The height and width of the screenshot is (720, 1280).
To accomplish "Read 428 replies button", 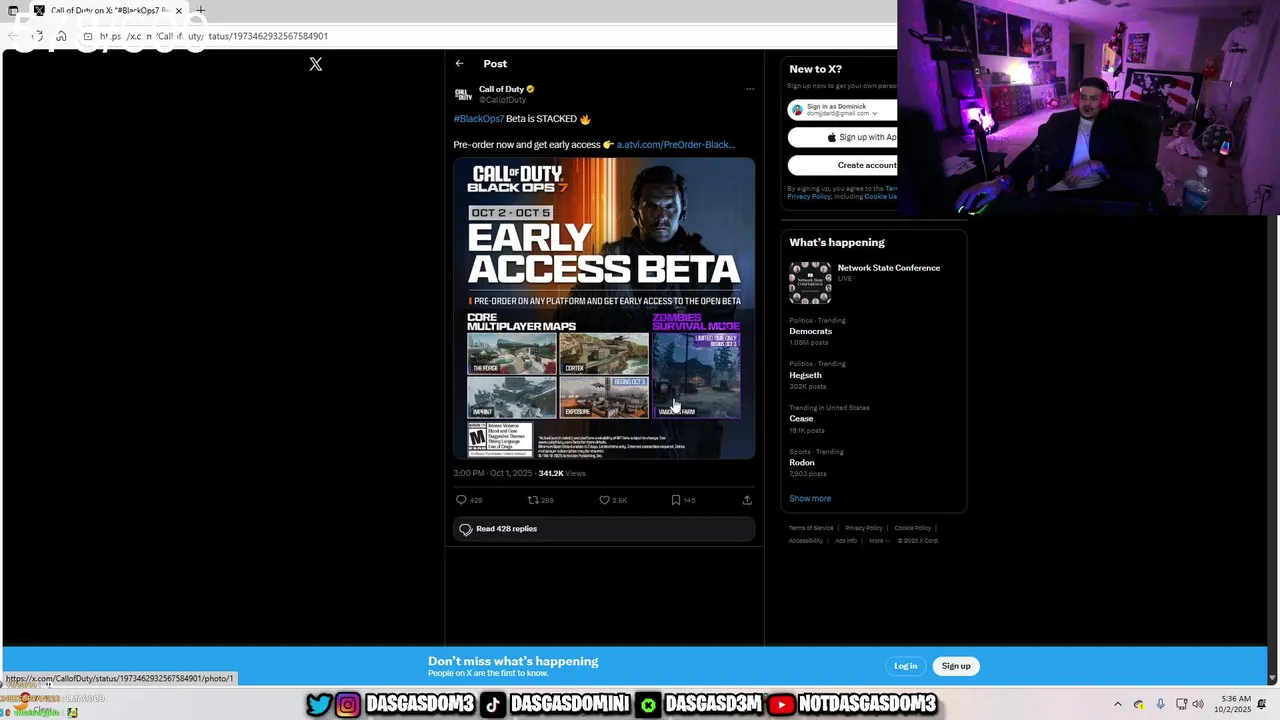I will pyautogui.click(x=604, y=529).
